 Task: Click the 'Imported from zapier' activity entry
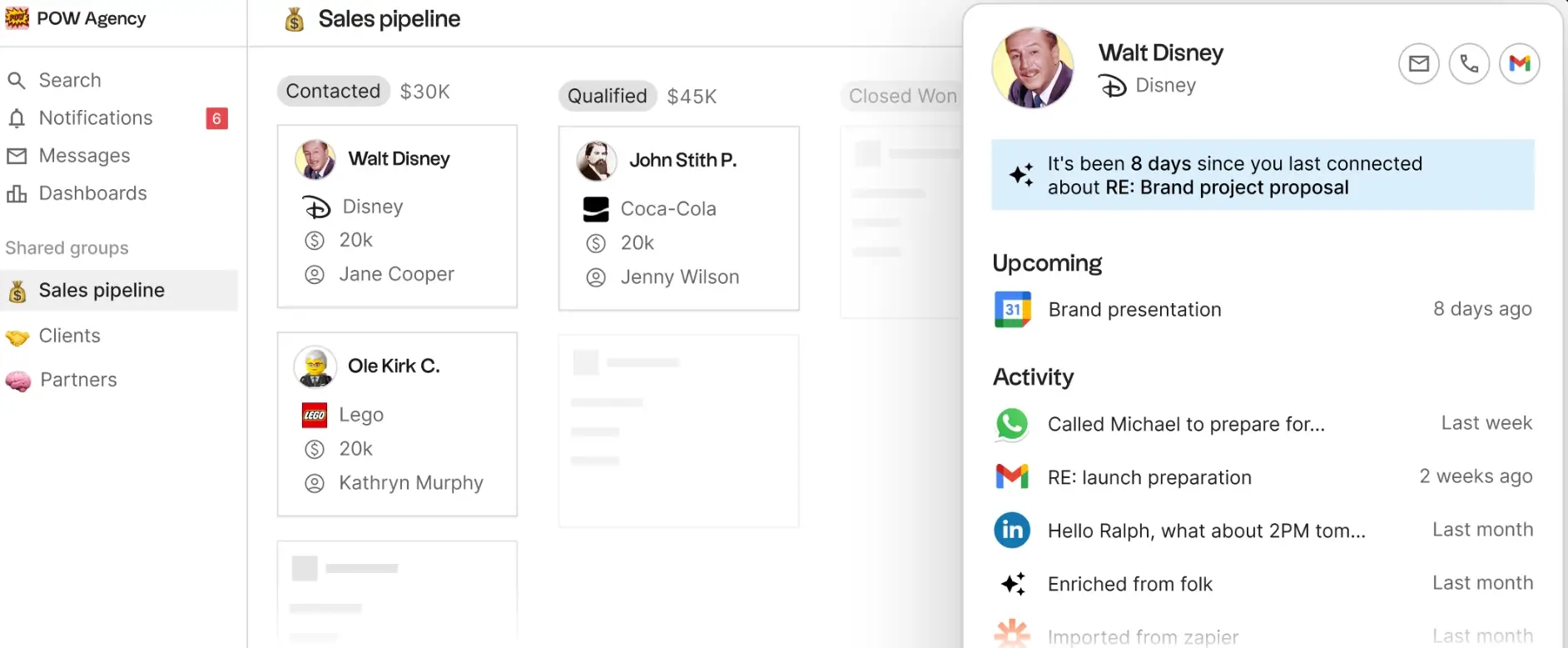pyautogui.click(x=1263, y=636)
